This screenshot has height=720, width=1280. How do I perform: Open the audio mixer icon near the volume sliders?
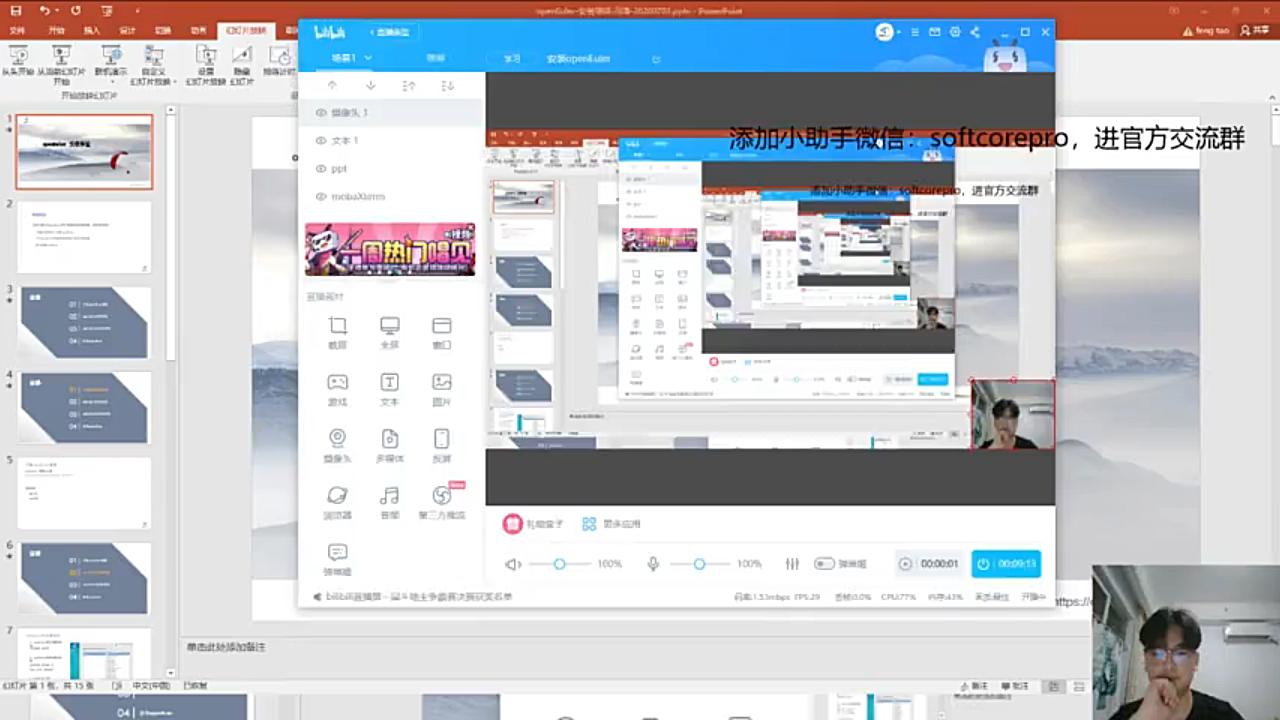(791, 563)
